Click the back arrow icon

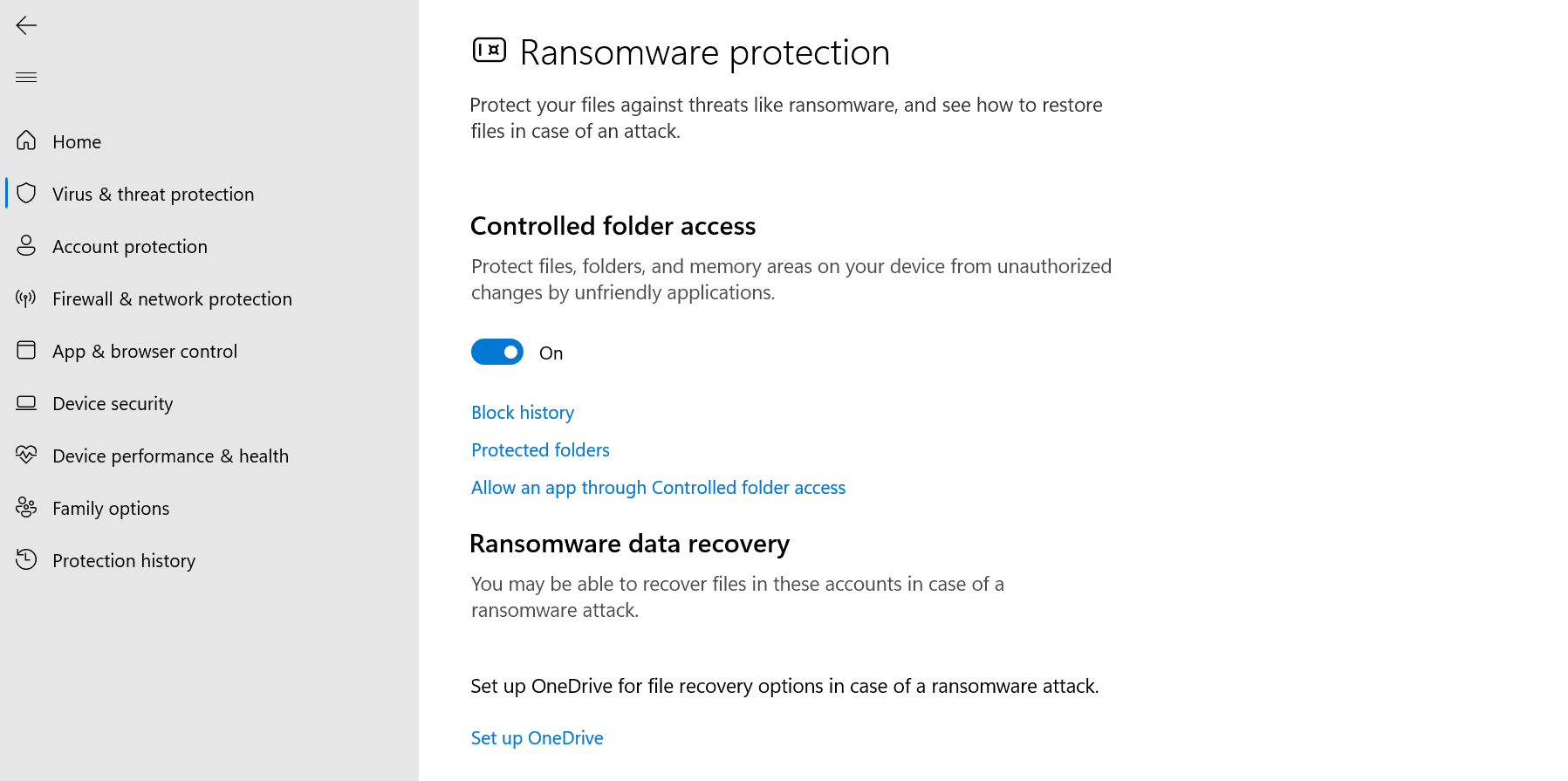pos(26,25)
